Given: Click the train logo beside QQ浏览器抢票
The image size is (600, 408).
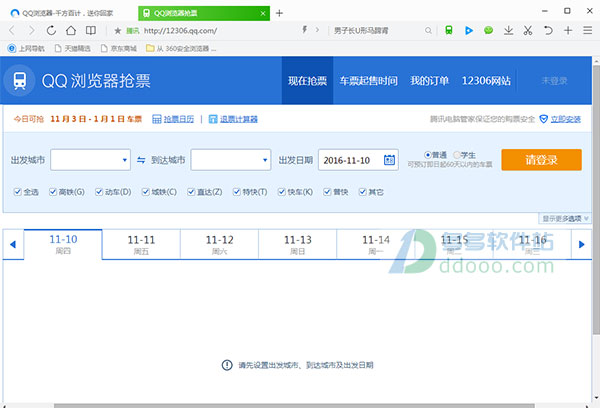Looking at the screenshot, I should click(x=20, y=81).
